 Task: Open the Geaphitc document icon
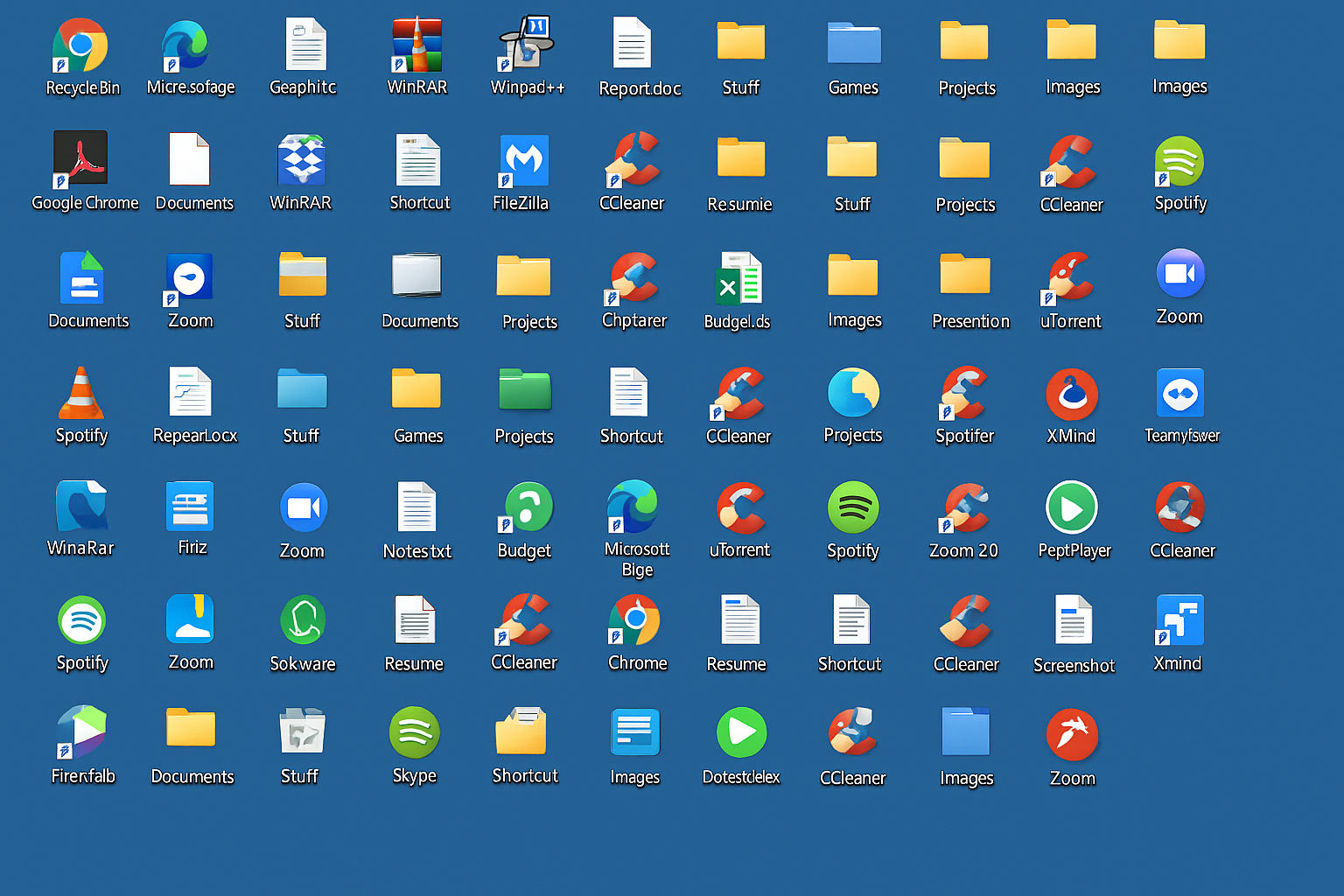[305, 45]
